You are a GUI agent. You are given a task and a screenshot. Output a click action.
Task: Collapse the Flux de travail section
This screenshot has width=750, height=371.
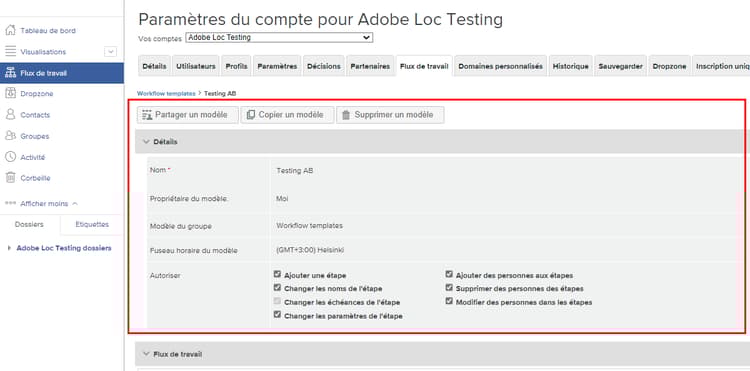pyautogui.click(x=146, y=354)
